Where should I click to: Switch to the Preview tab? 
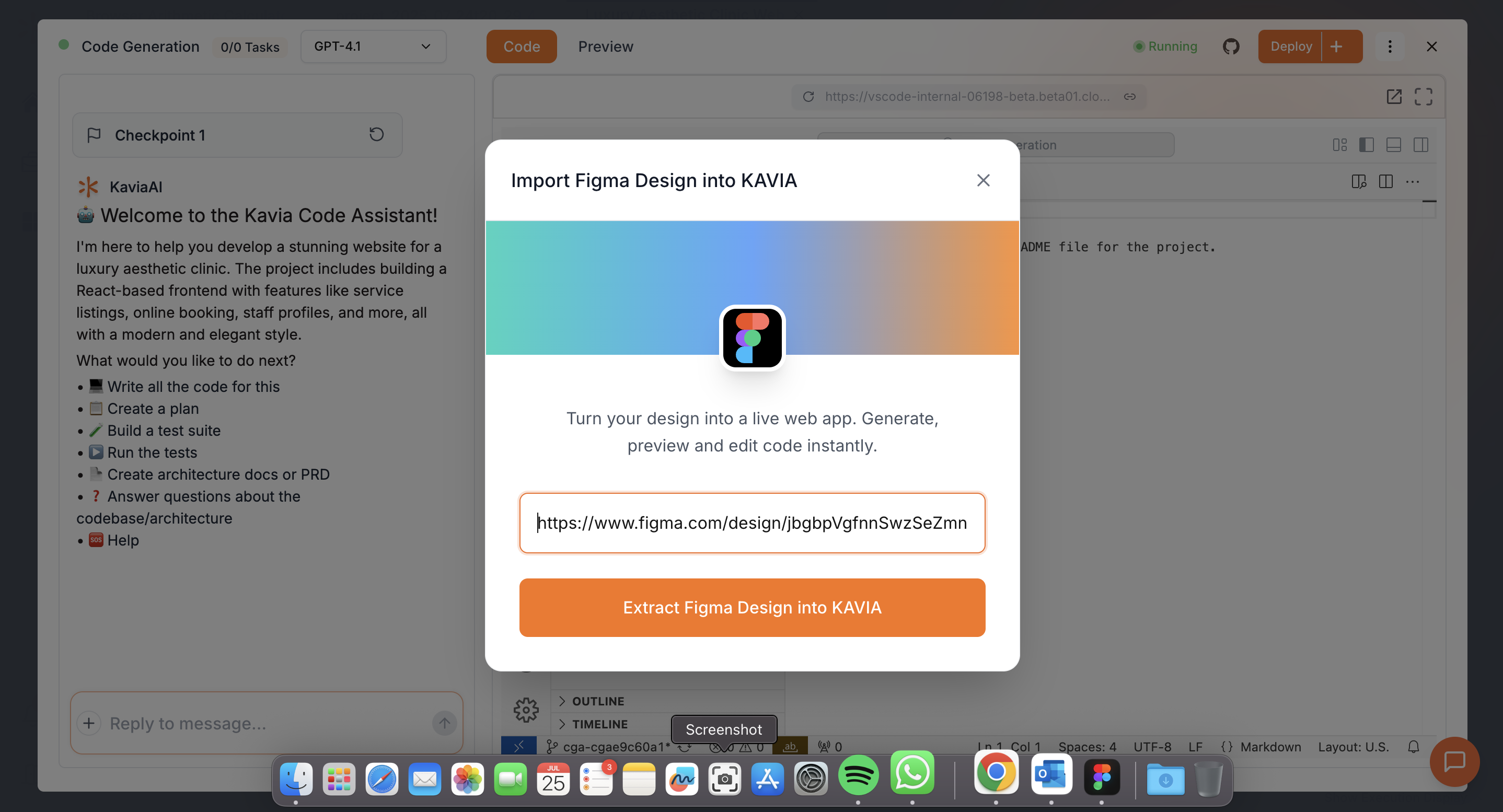pos(606,46)
